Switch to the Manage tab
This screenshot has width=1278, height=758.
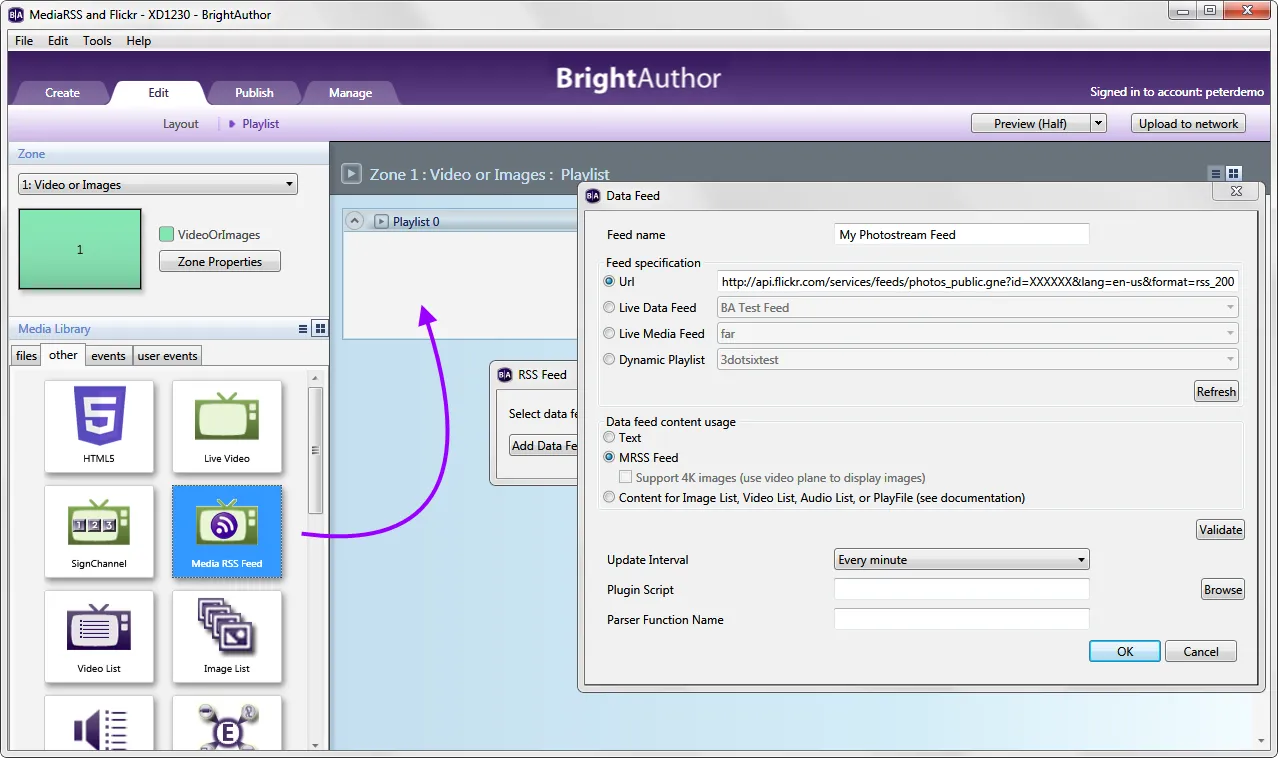[350, 93]
